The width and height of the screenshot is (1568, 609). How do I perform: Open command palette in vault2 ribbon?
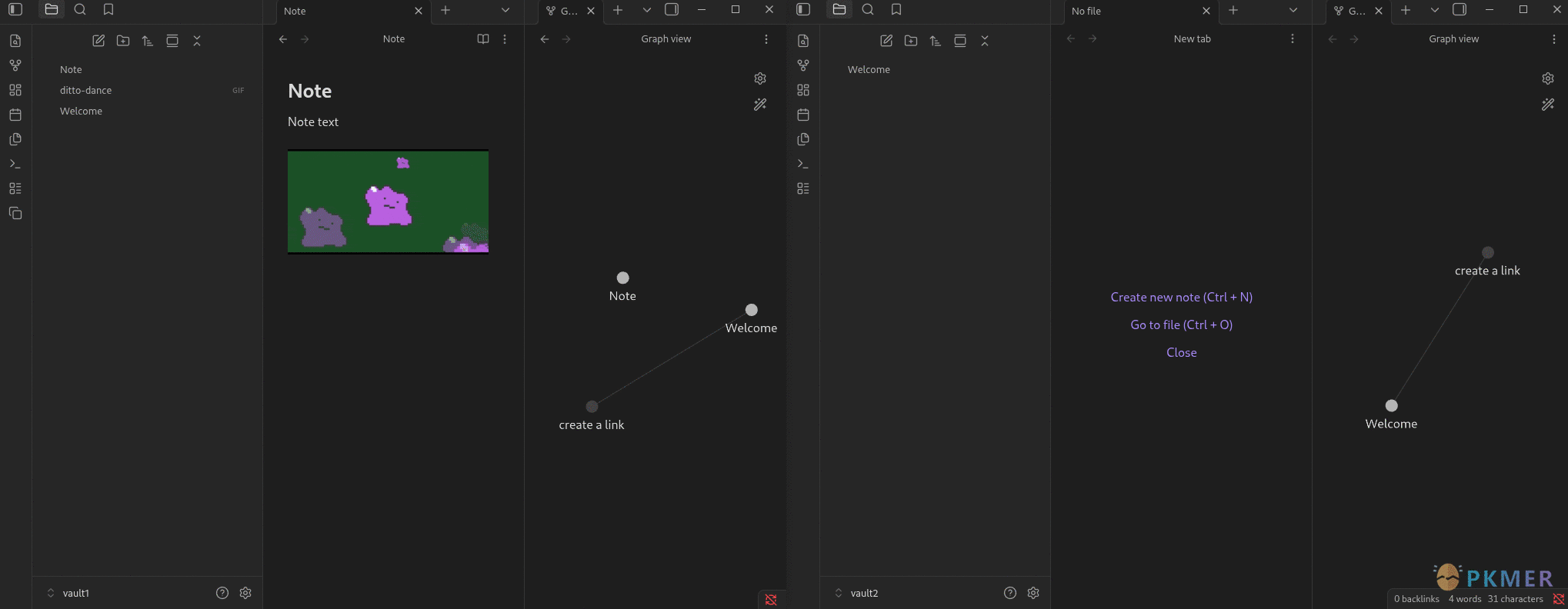pyautogui.click(x=803, y=164)
